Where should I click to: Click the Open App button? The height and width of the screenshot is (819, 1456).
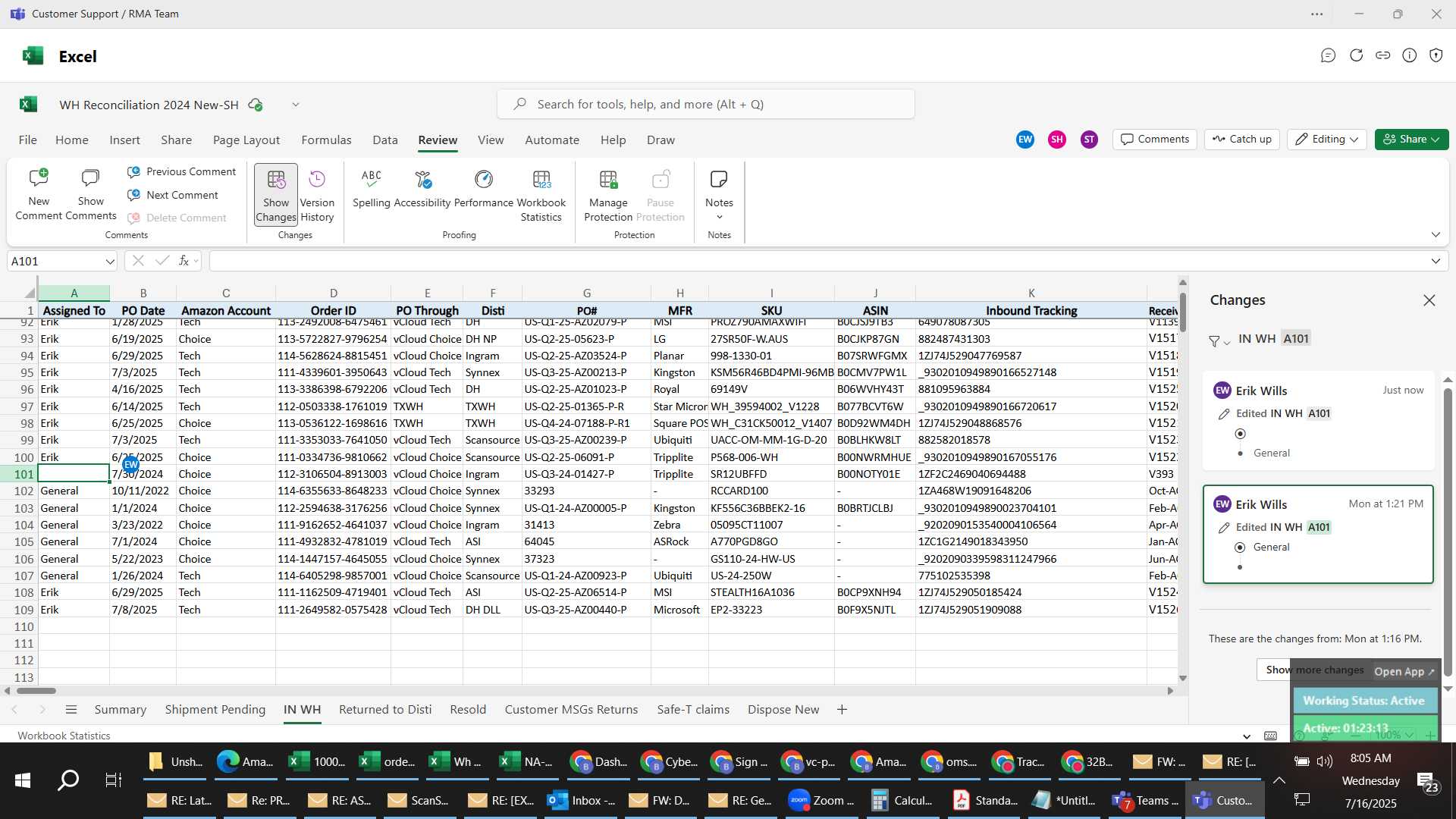pos(1404,672)
